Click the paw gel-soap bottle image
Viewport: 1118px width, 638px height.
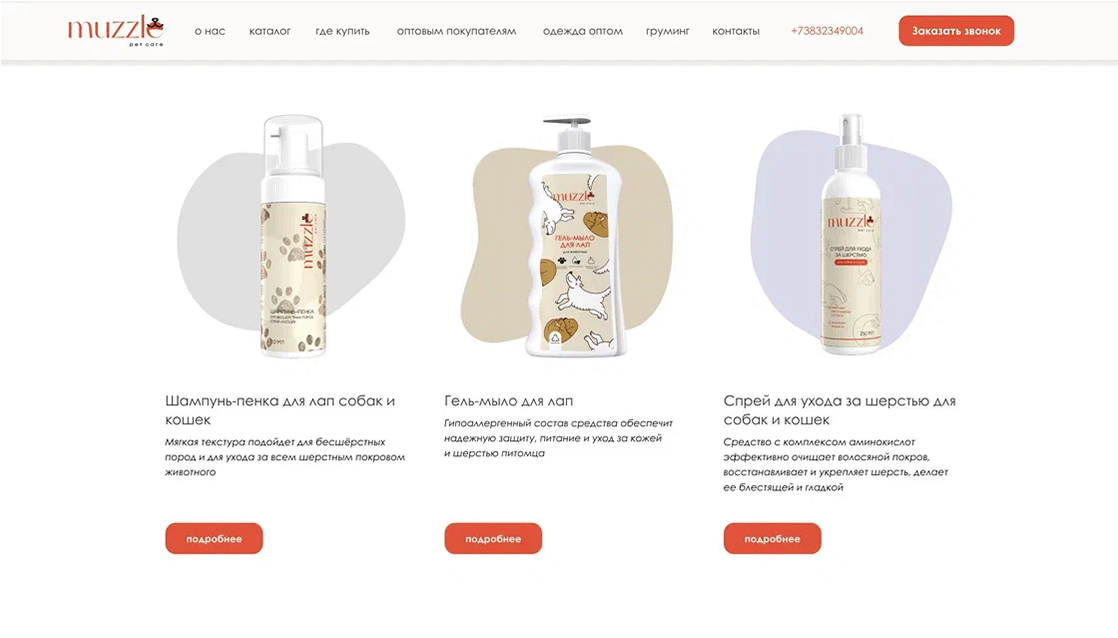[576, 237]
